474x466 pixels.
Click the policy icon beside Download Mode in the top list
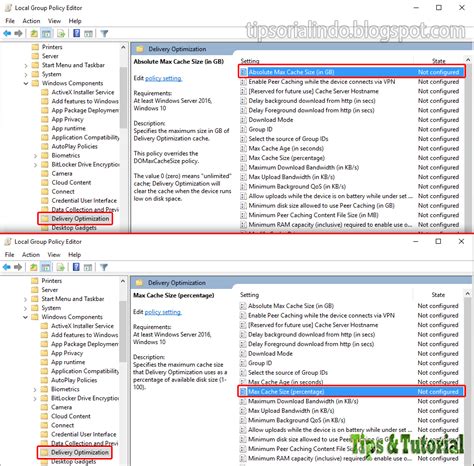coord(244,120)
